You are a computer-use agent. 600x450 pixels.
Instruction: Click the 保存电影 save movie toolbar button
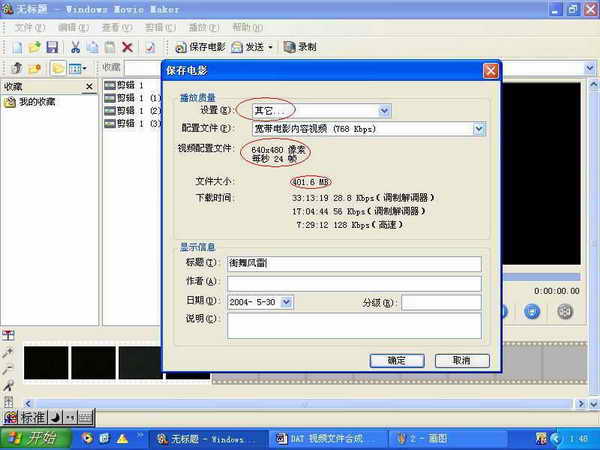(200, 47)
